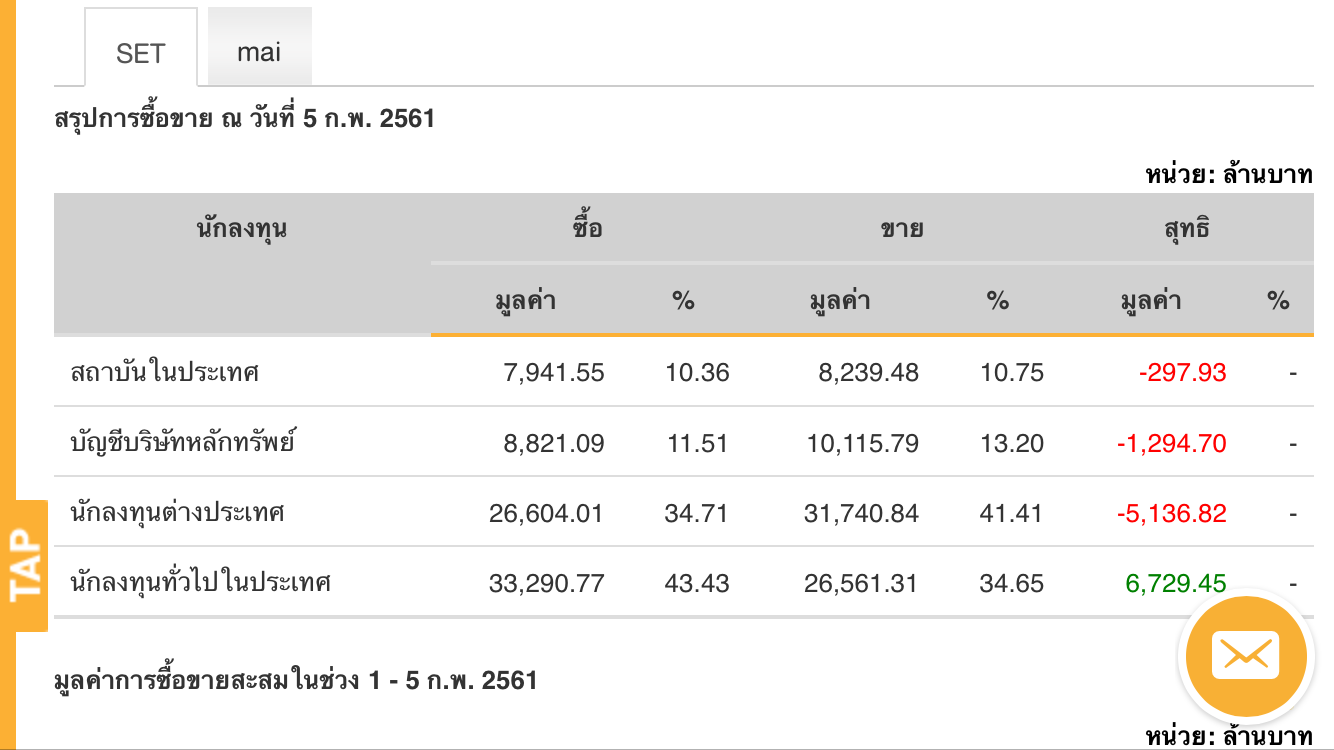
Task: Click the buy value 33,290.77
Action: 547,583
